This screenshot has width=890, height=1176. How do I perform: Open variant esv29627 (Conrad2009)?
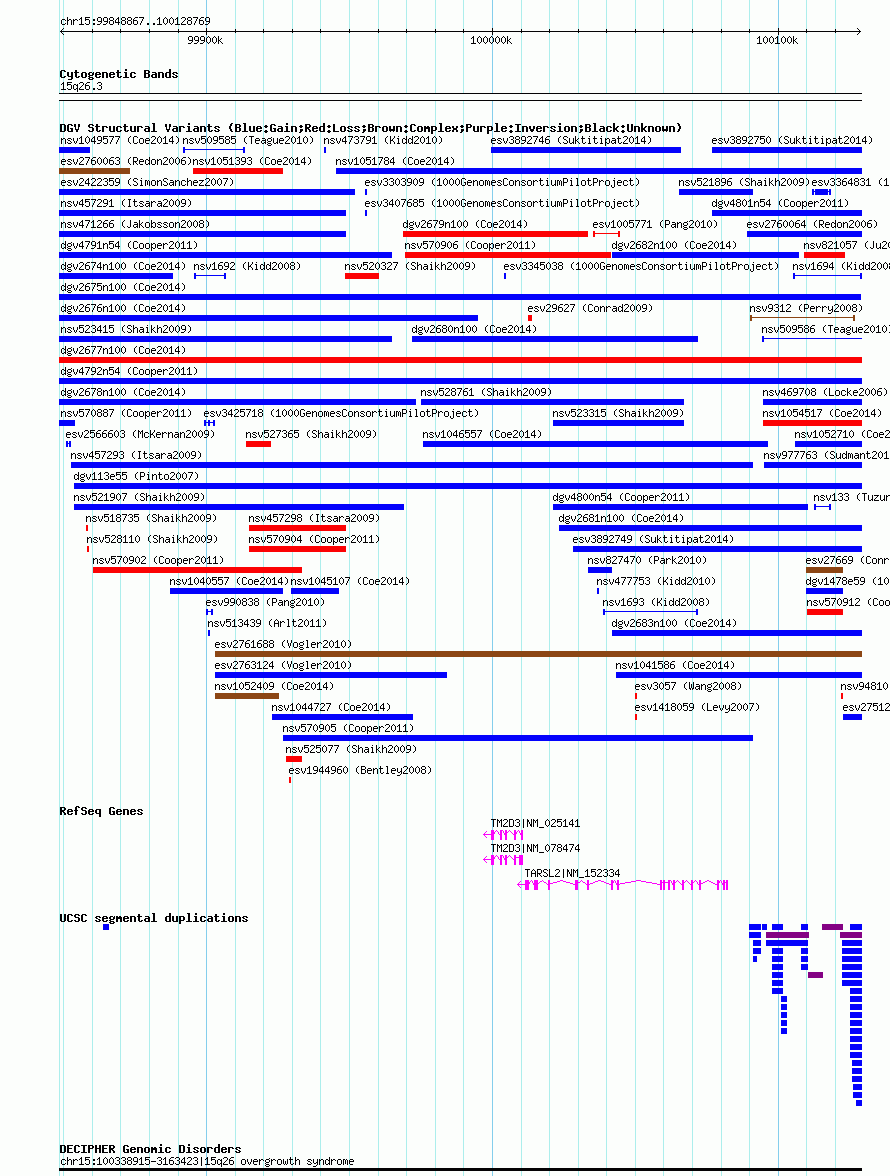click(530, 318)
